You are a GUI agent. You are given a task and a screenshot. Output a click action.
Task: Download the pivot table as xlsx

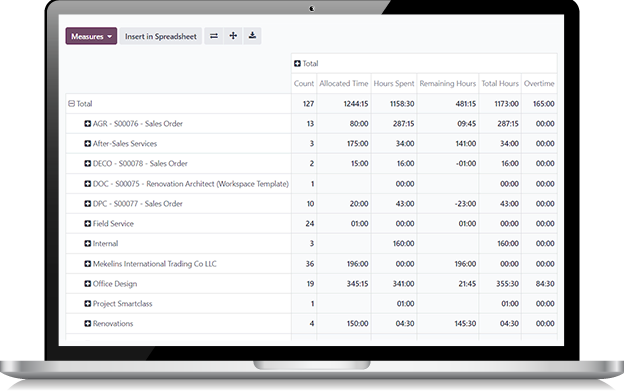(252, 36)
